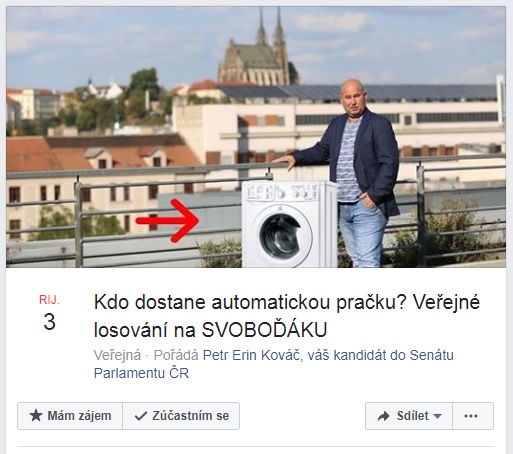Screen dimensions: 513x454
Task: Click the Parlamentu ČR link line
Action: tap(141, 373)
